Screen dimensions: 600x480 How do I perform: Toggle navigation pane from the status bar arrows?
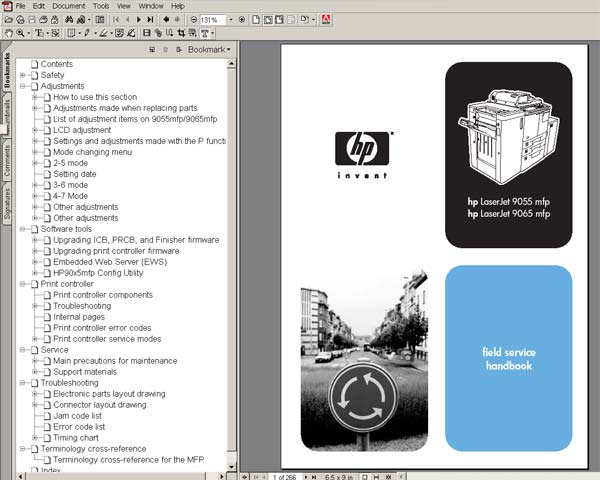tap(245, 477)
